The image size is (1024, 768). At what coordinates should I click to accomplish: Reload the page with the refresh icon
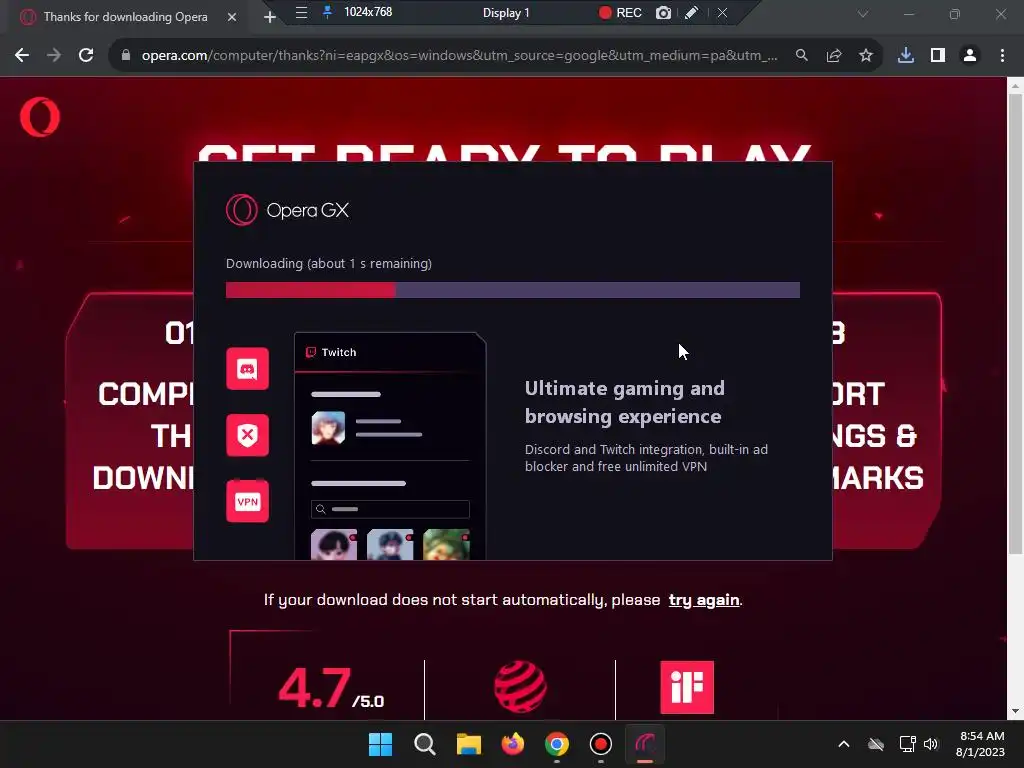[x=86, y=56]
